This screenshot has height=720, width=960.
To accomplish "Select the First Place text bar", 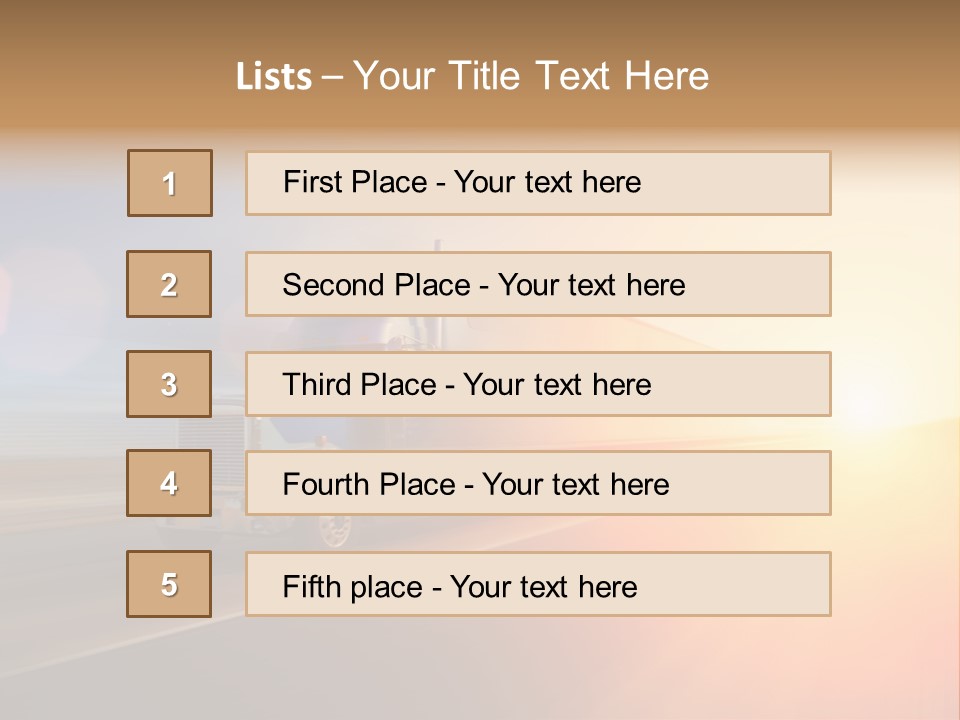I will (x=538, y=183).
